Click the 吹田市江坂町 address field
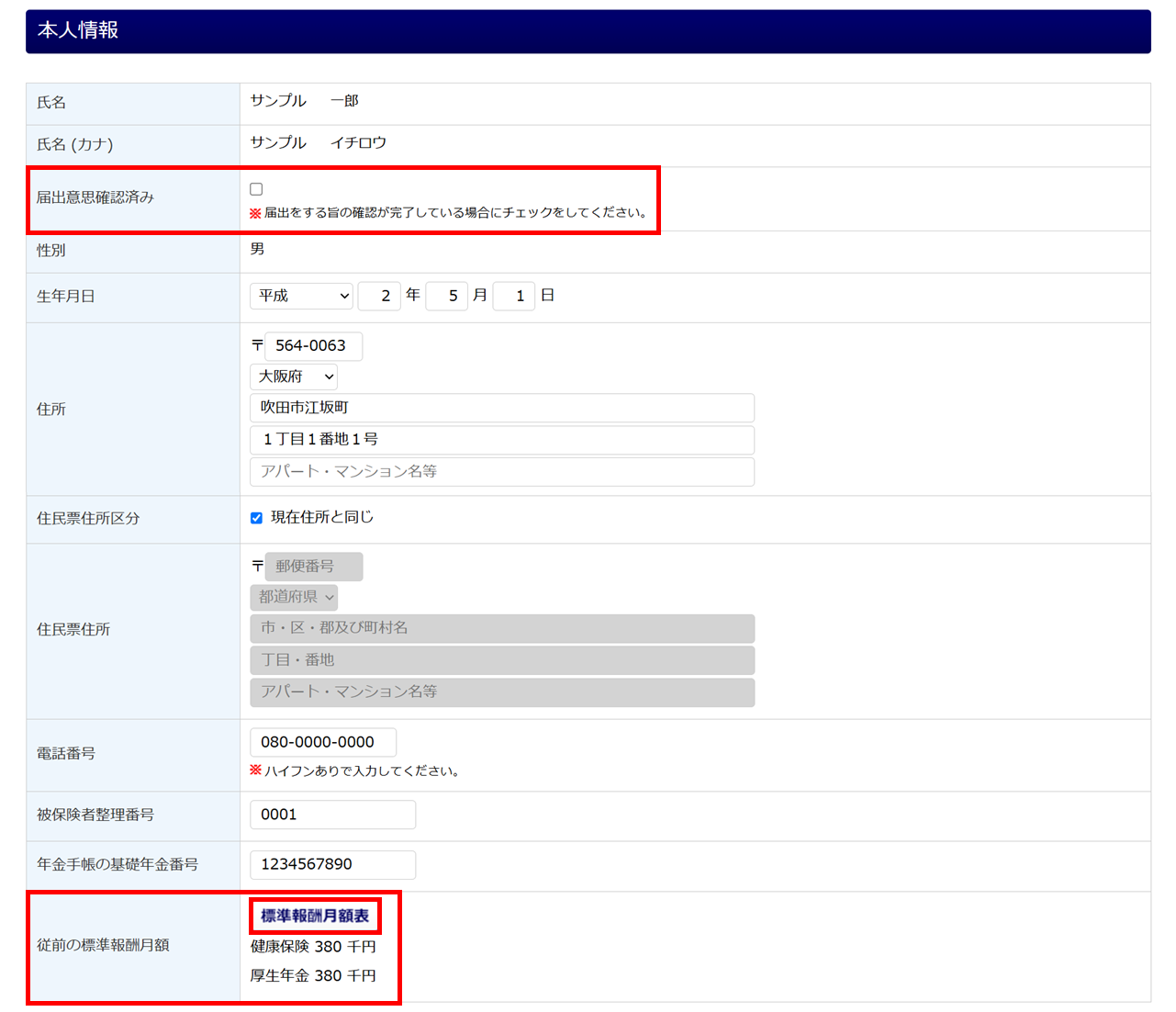 click(501, 408)
